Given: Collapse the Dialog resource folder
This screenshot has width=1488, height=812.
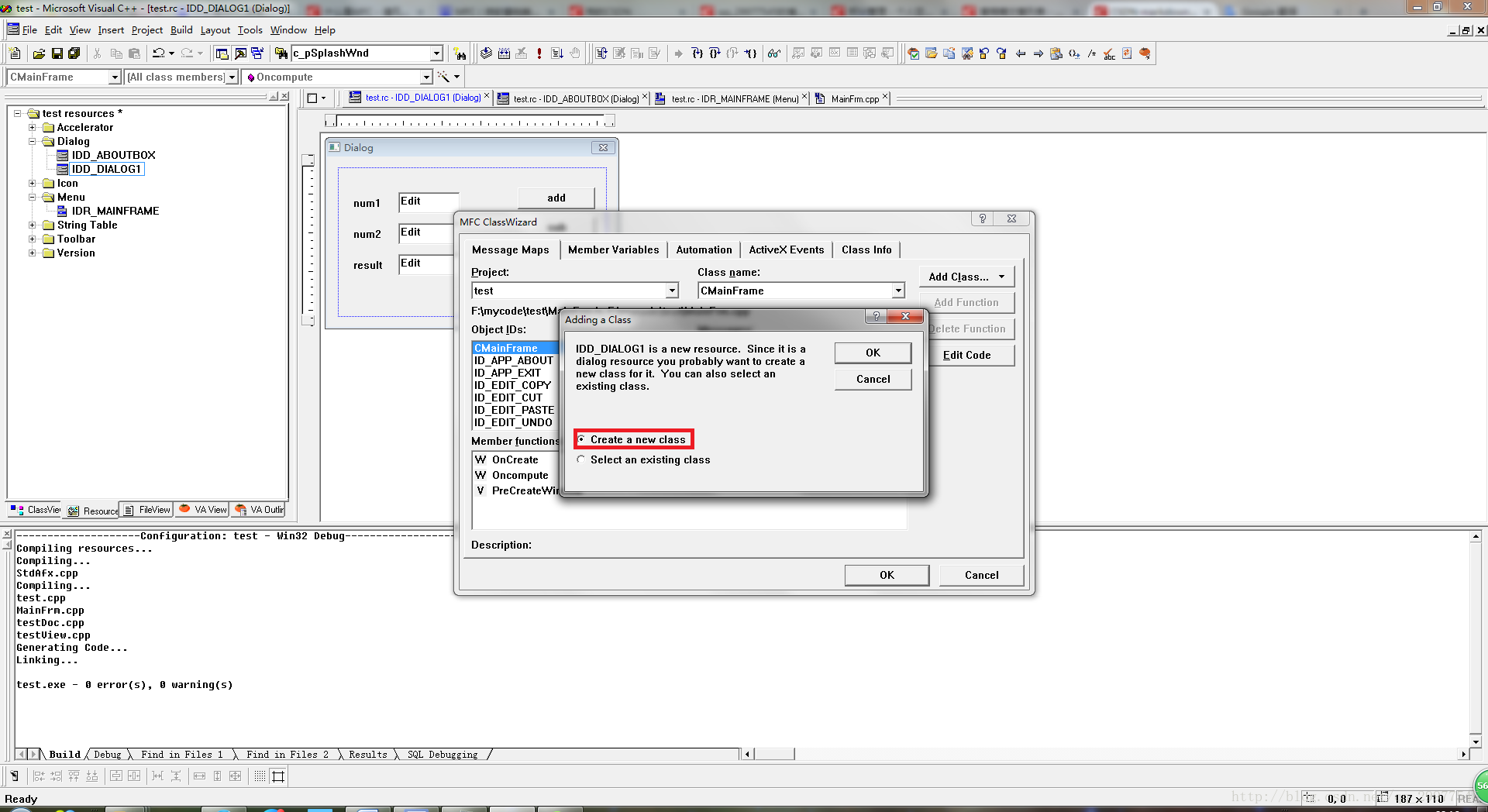Looking at the screenshot, I should [33, 141].
